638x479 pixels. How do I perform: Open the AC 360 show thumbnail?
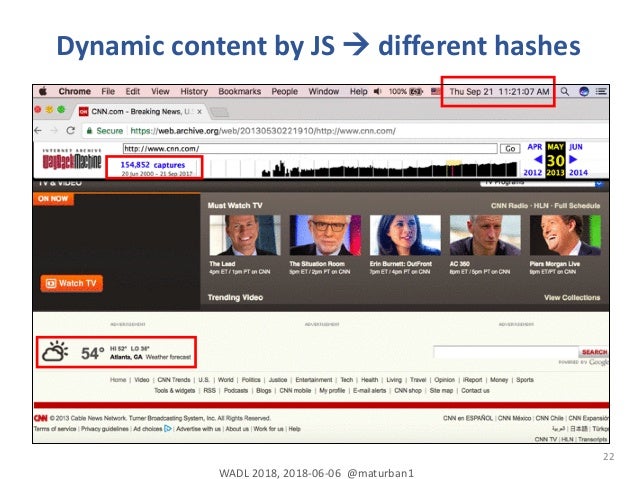pyautogui.click(x=485, y=235)
